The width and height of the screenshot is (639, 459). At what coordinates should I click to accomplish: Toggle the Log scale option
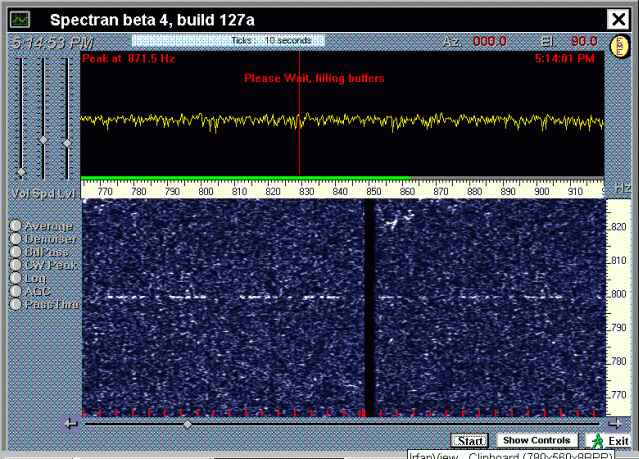coord(15,278)
